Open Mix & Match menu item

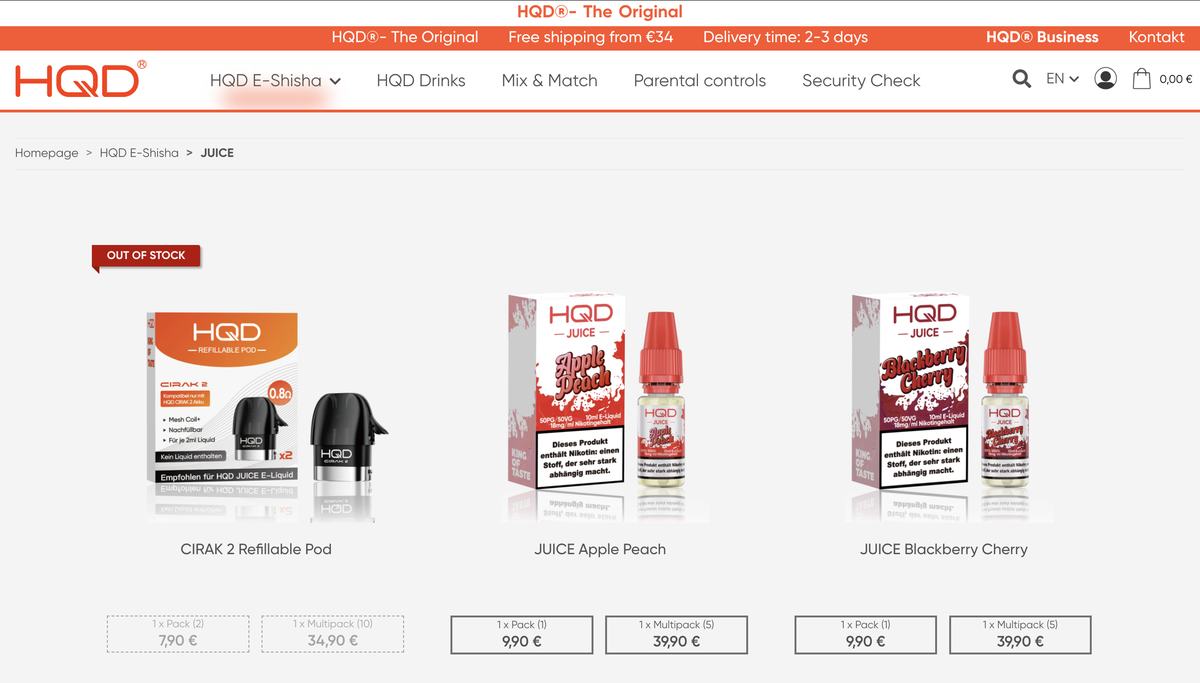pyautogui.click(x=550, y=80)
